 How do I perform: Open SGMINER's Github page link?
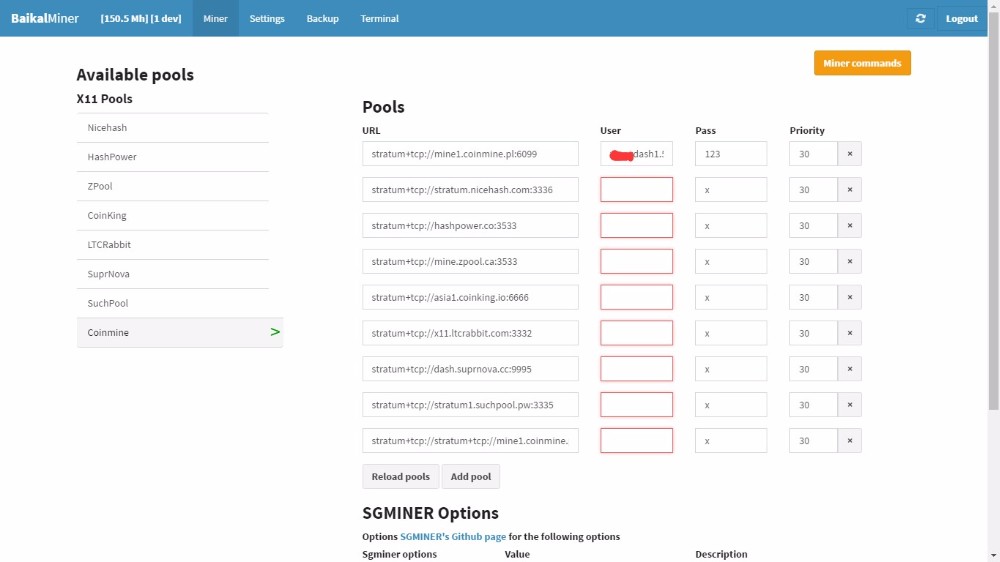pos(452,537)
